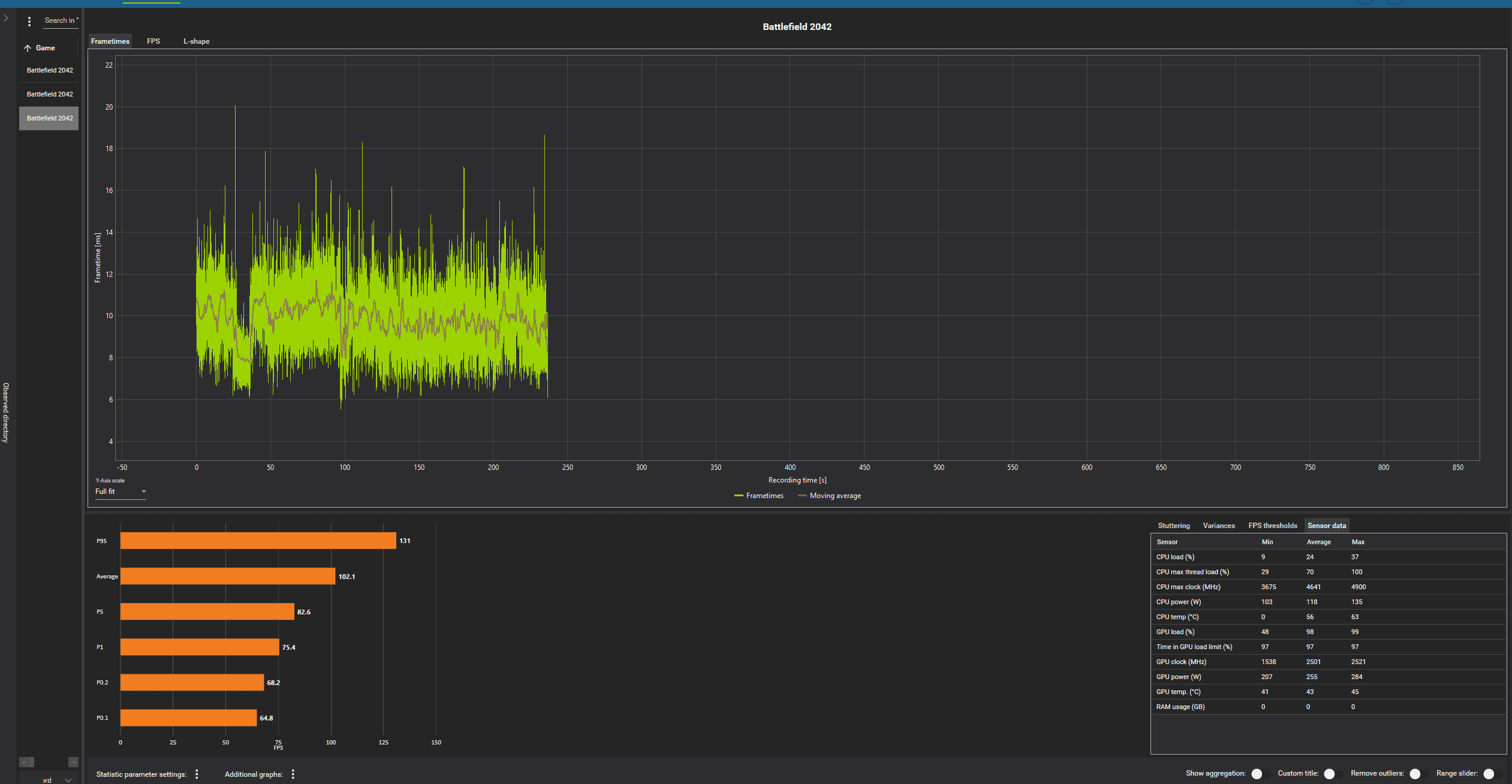Switch to the FPS graph tab

point(153,41)
